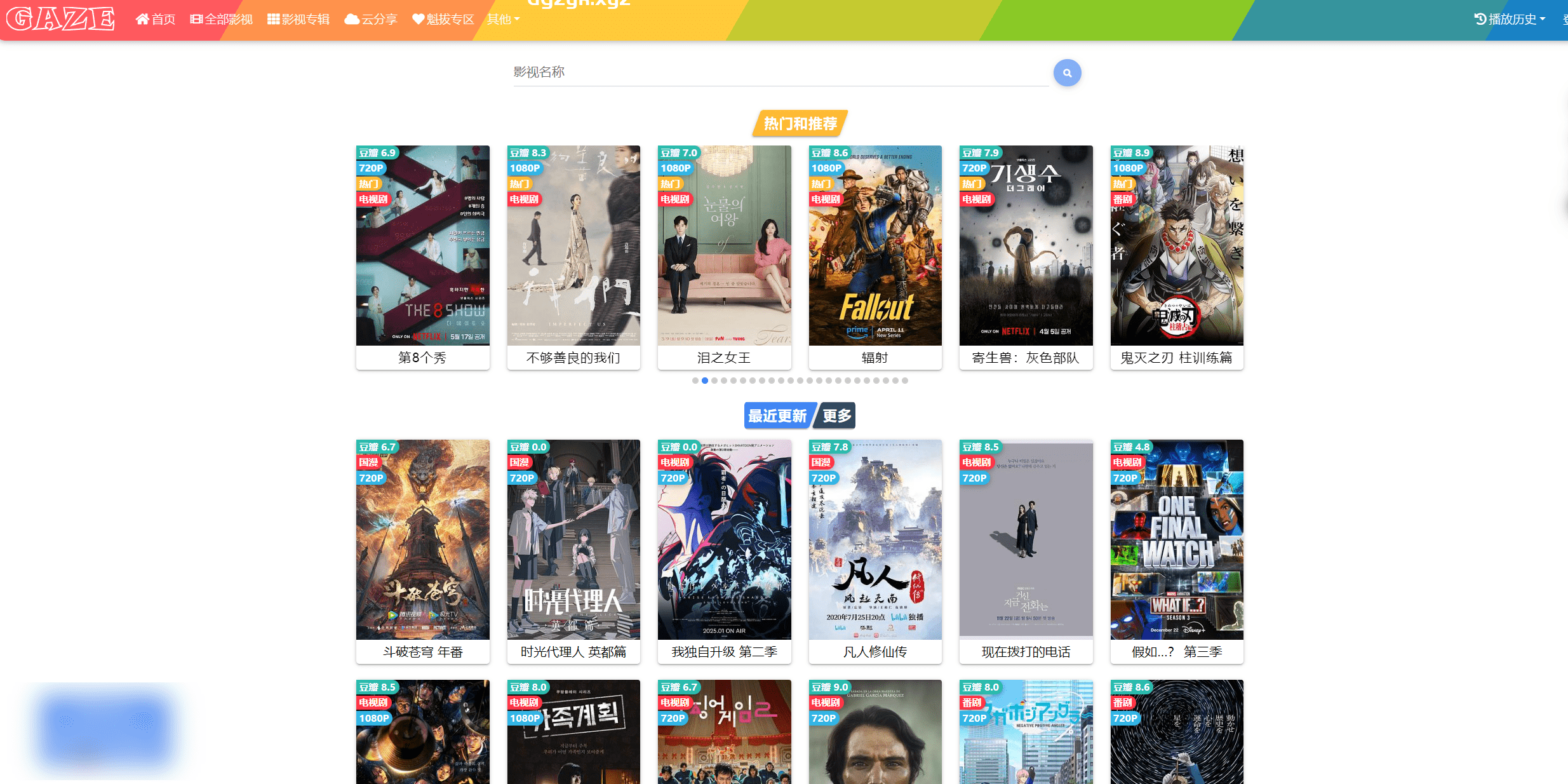Open 泪之女王 poster
Viewport: 1568px width, 784px height.
point(725,246)
